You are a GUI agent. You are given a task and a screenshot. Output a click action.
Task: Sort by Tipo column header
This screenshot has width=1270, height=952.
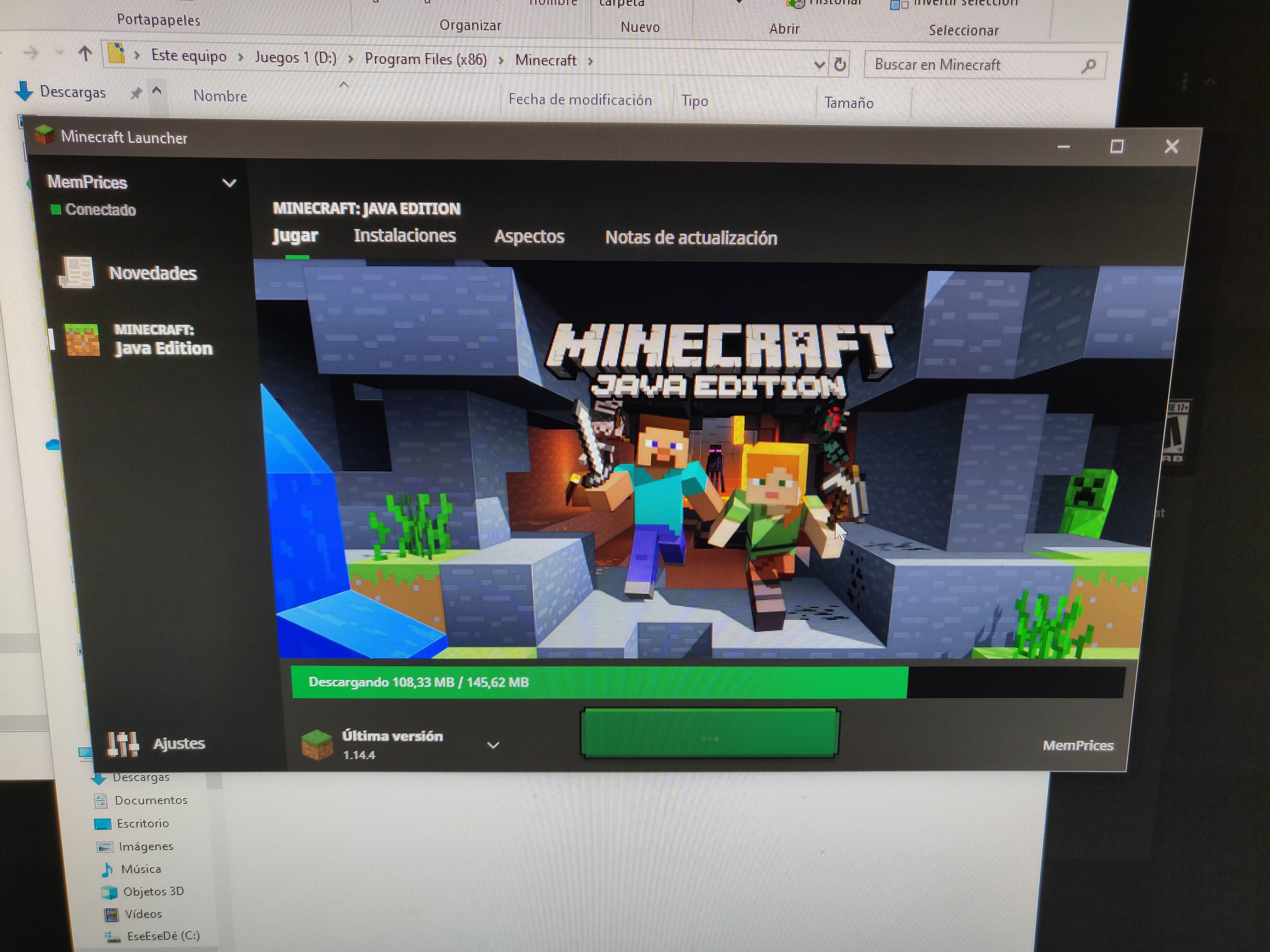click(695, 101)
